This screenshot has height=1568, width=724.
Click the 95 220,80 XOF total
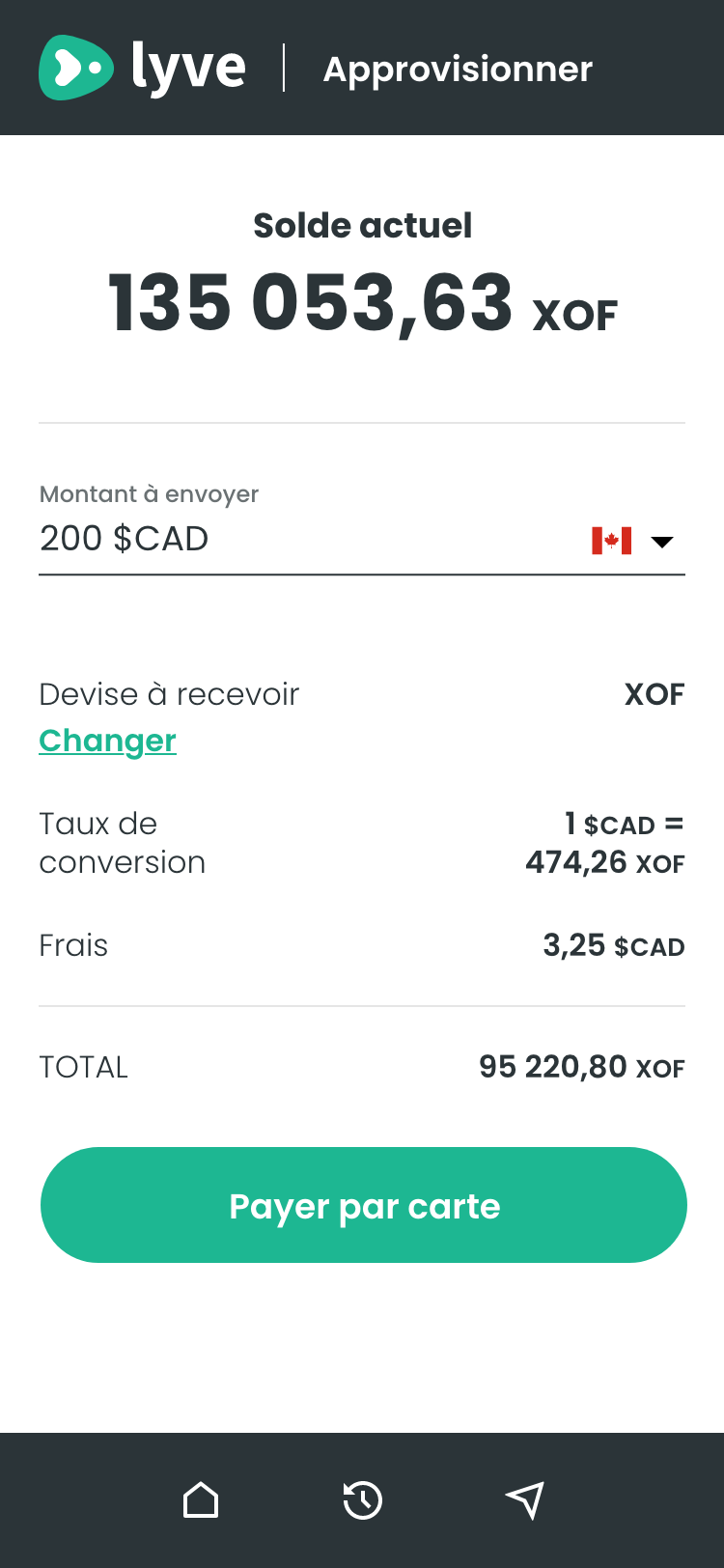581,1067
